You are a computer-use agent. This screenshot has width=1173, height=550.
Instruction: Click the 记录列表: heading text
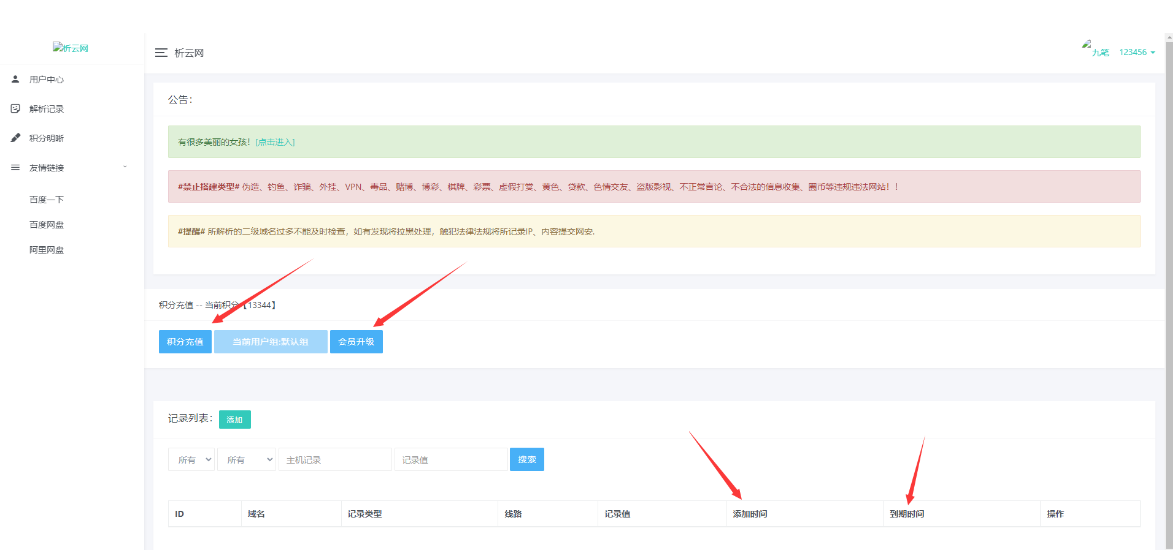tap(191, 418)
